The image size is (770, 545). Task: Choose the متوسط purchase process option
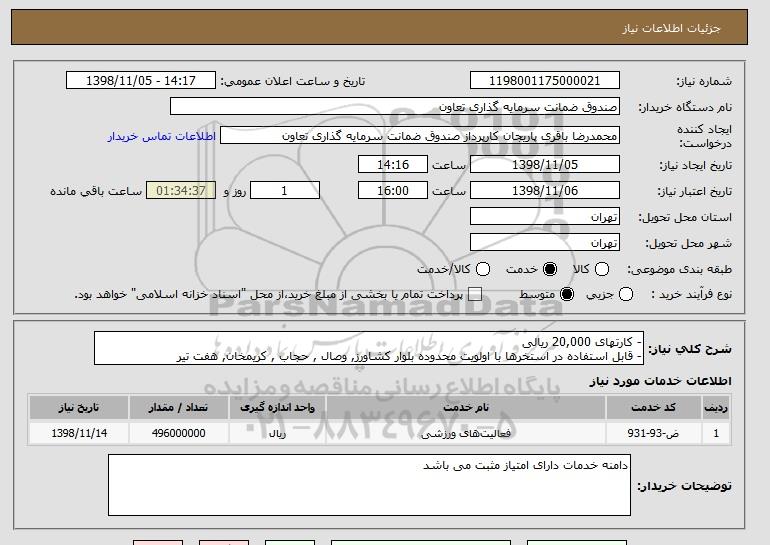pos(567,294)
